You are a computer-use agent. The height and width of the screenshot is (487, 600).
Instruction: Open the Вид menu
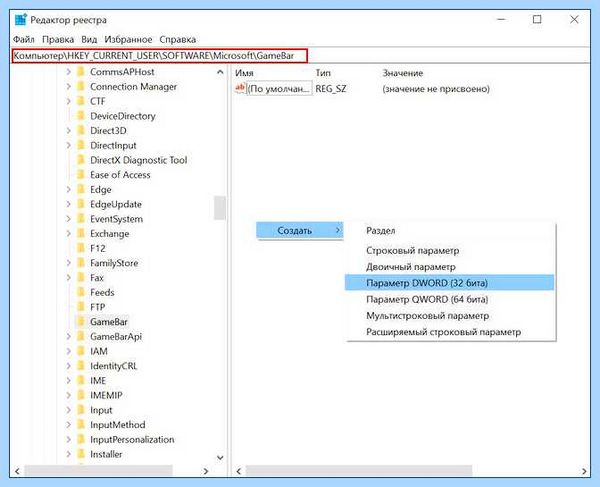point(89,39)
